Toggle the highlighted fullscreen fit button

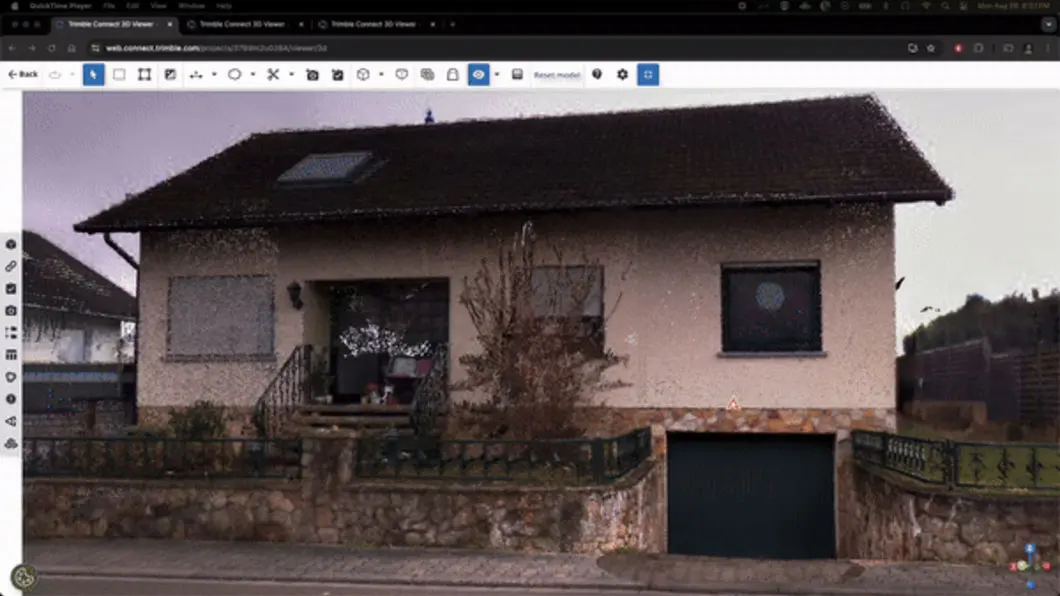[x=648, y=75]
